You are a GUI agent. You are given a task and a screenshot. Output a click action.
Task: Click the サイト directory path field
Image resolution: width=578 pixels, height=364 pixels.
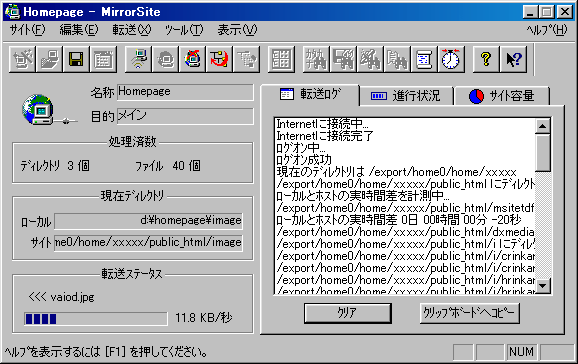pos(149,243)
